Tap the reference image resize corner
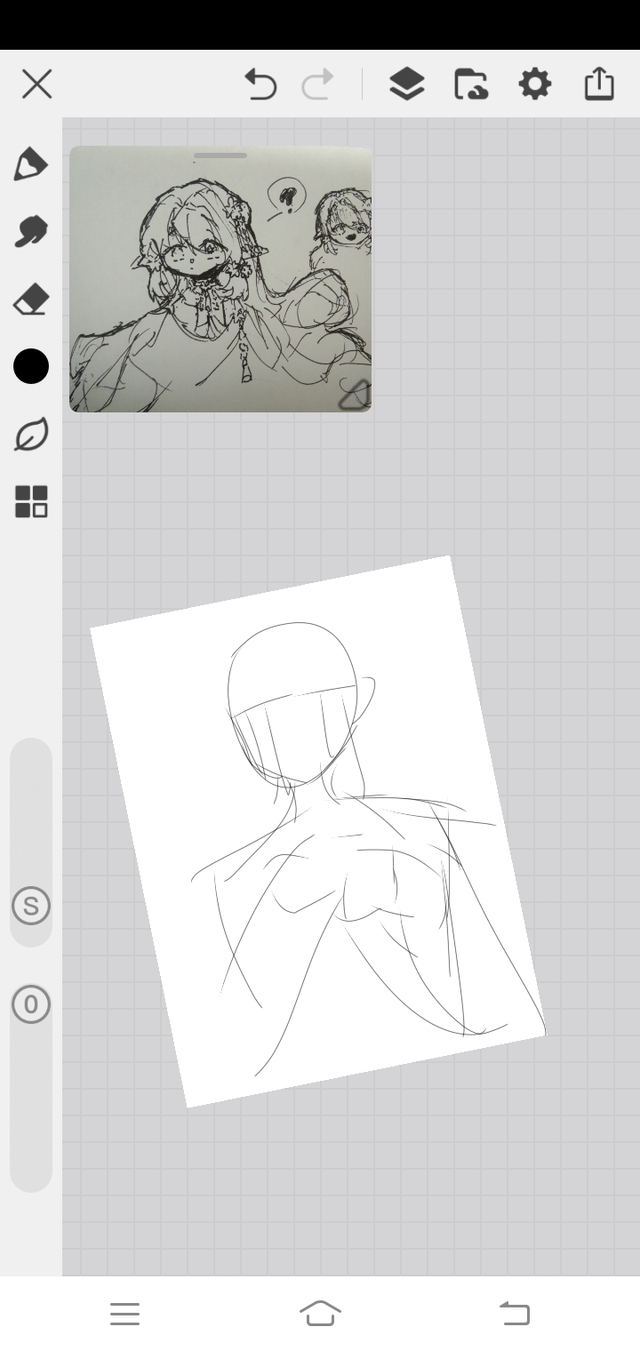Image resolution: width=640 pixels, height=1351 pixels. pos(355,396)
